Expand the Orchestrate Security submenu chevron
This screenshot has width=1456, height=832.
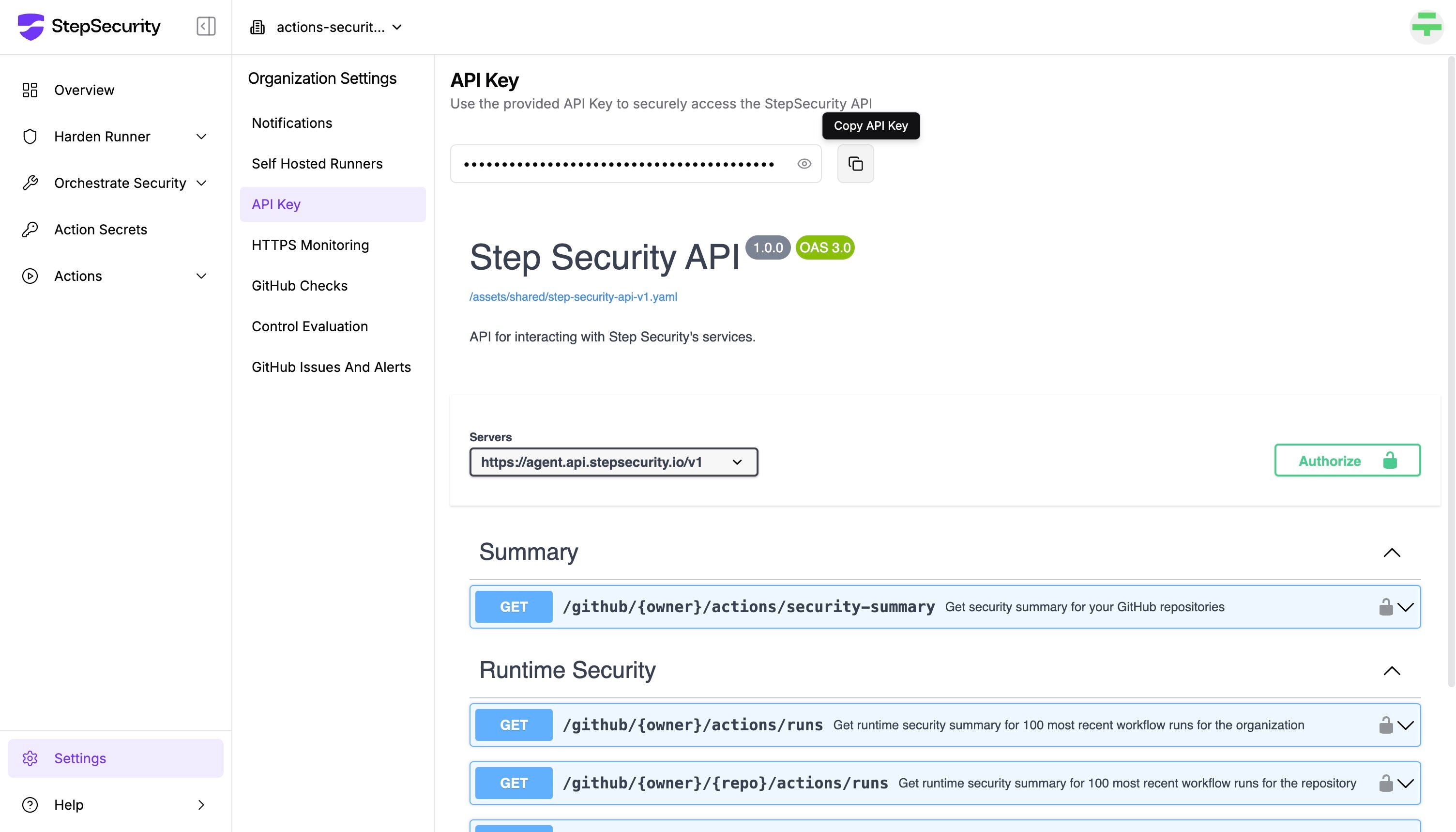coord(201,183)
